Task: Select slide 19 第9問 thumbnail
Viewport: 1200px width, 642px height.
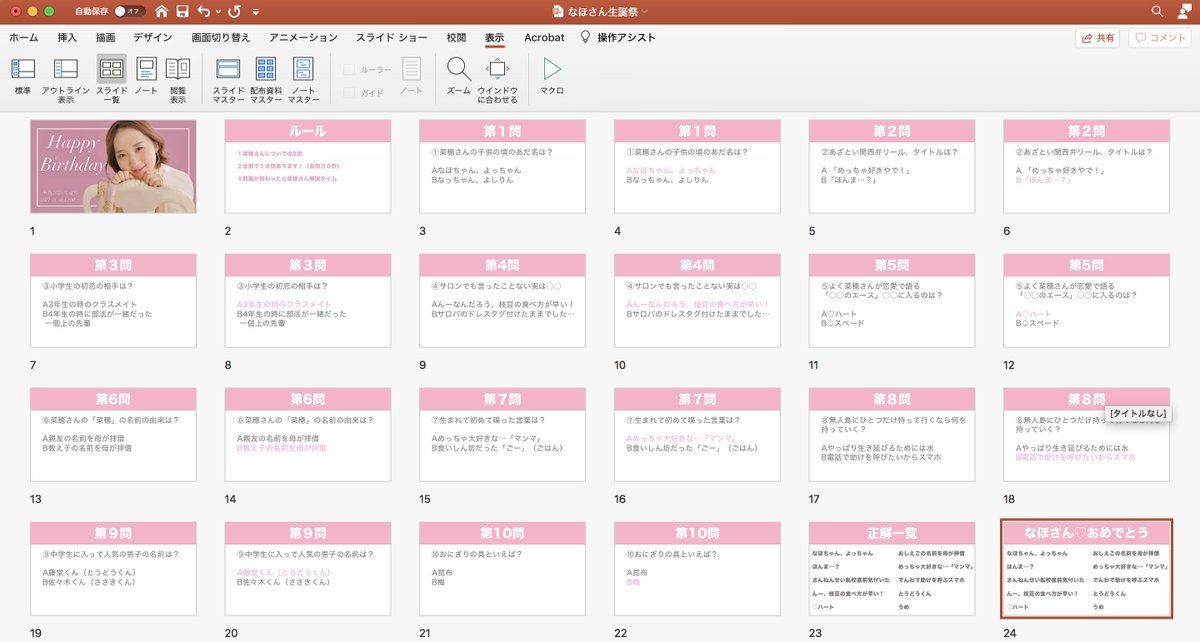Action: (x=113, y=568)
